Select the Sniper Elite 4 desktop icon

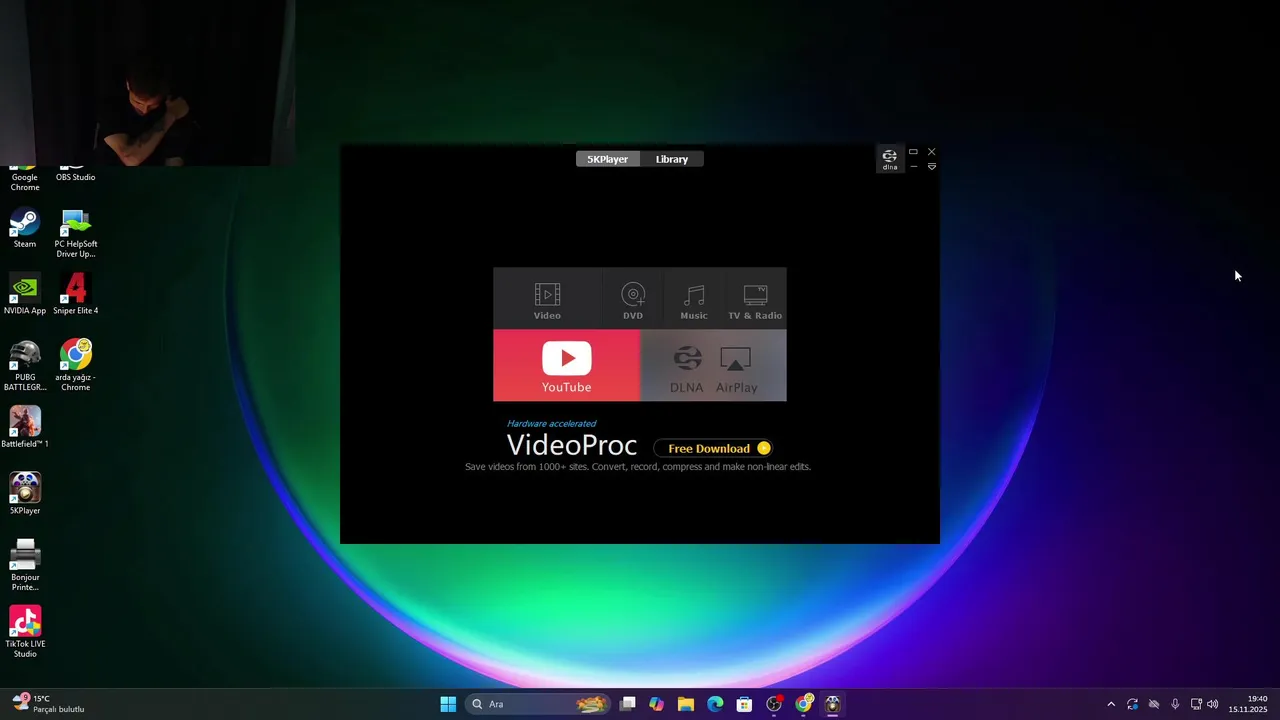point(76,295)
